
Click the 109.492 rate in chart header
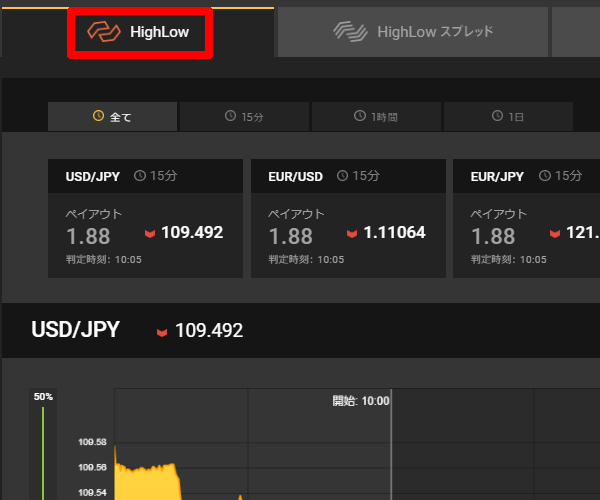coord(209,331)
